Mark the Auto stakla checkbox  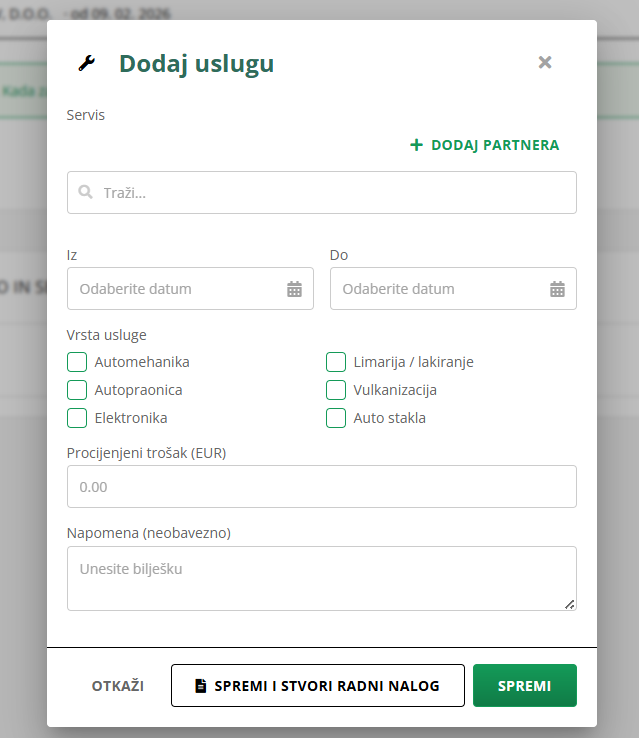pyautogui.click(x=336, y=418)
